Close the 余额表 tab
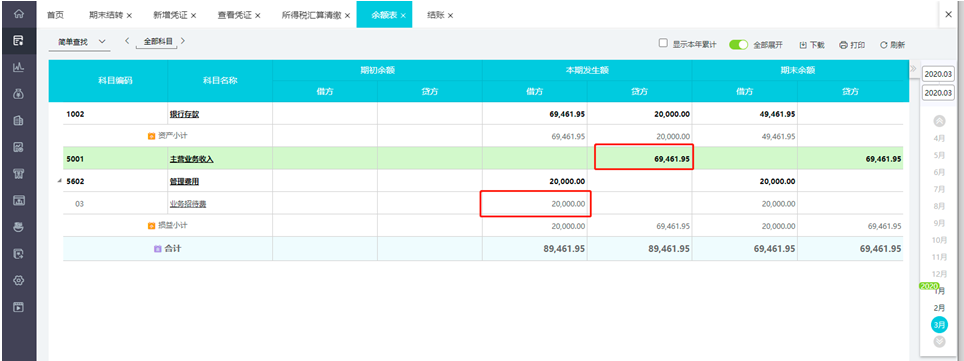 403,15
